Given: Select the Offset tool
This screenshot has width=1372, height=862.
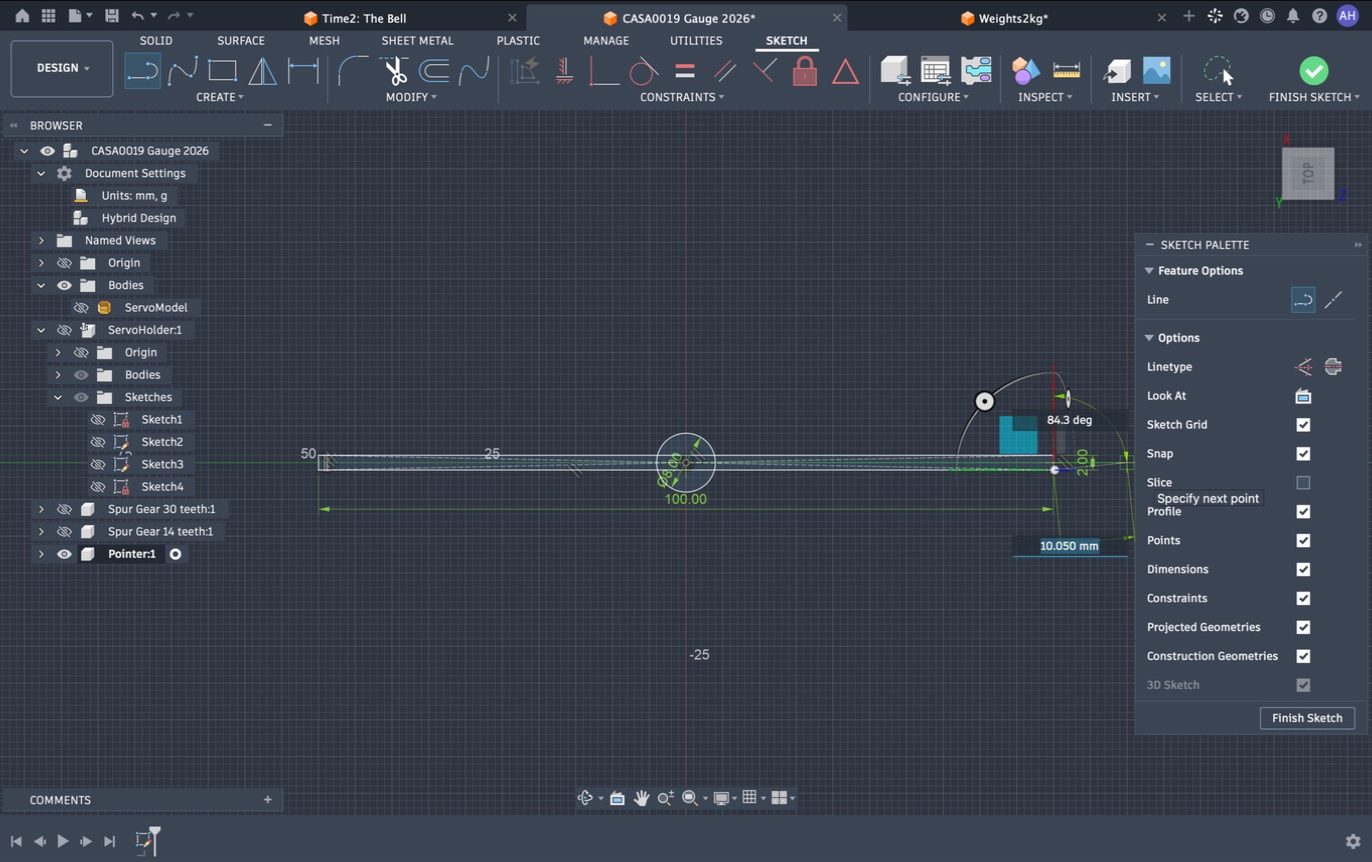Looking at the screenshot, I should click(x=434, y=71).
